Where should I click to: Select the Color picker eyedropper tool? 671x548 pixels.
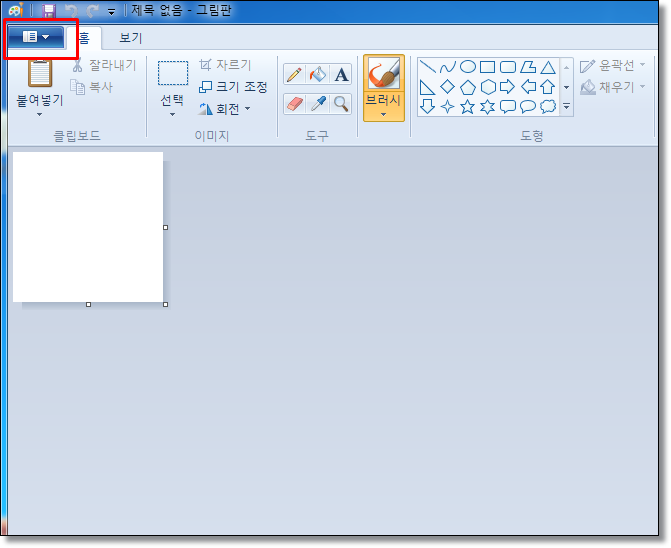[x=318, y=104]
